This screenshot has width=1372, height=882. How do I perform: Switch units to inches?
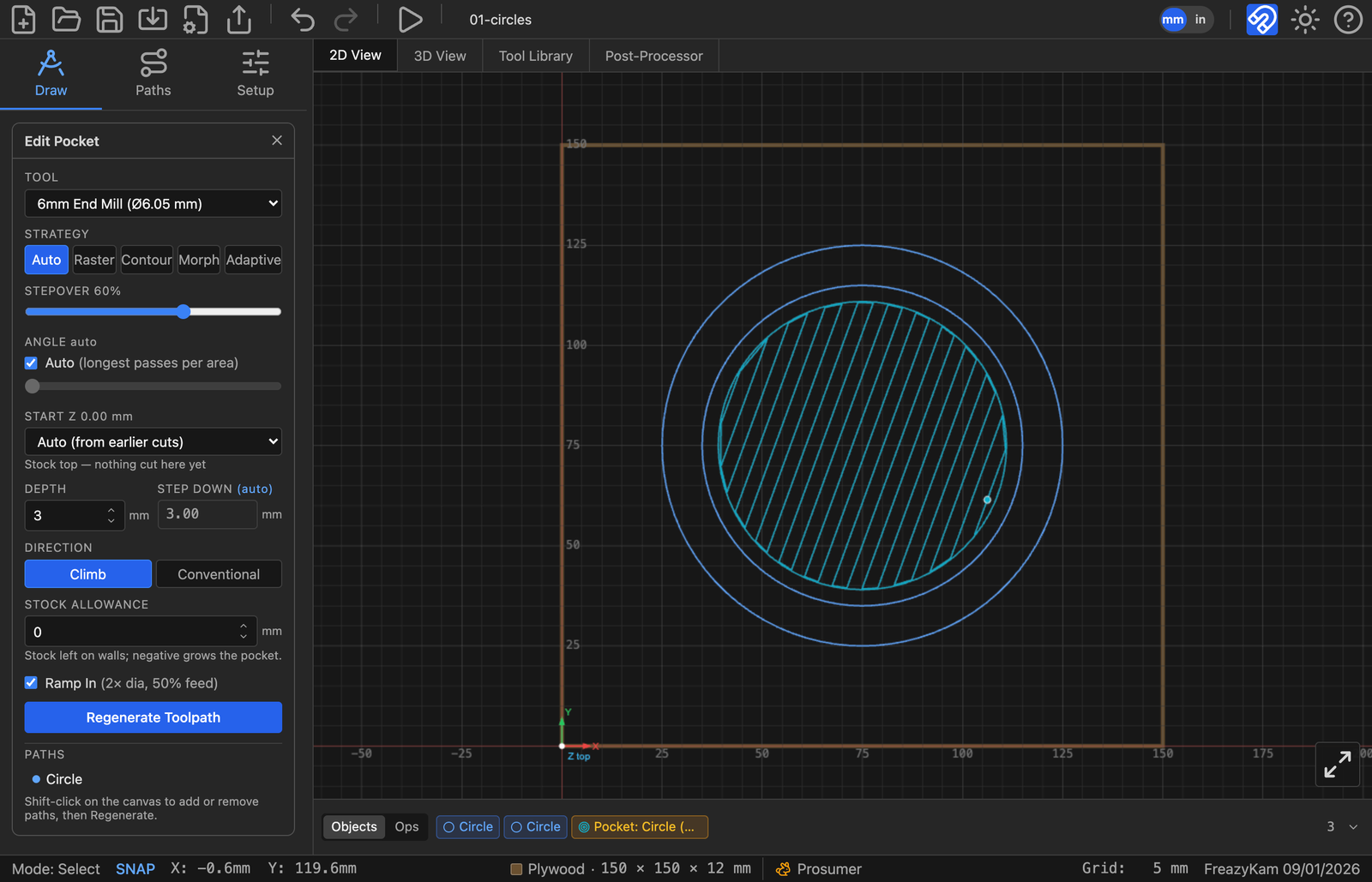point(1200,19)
